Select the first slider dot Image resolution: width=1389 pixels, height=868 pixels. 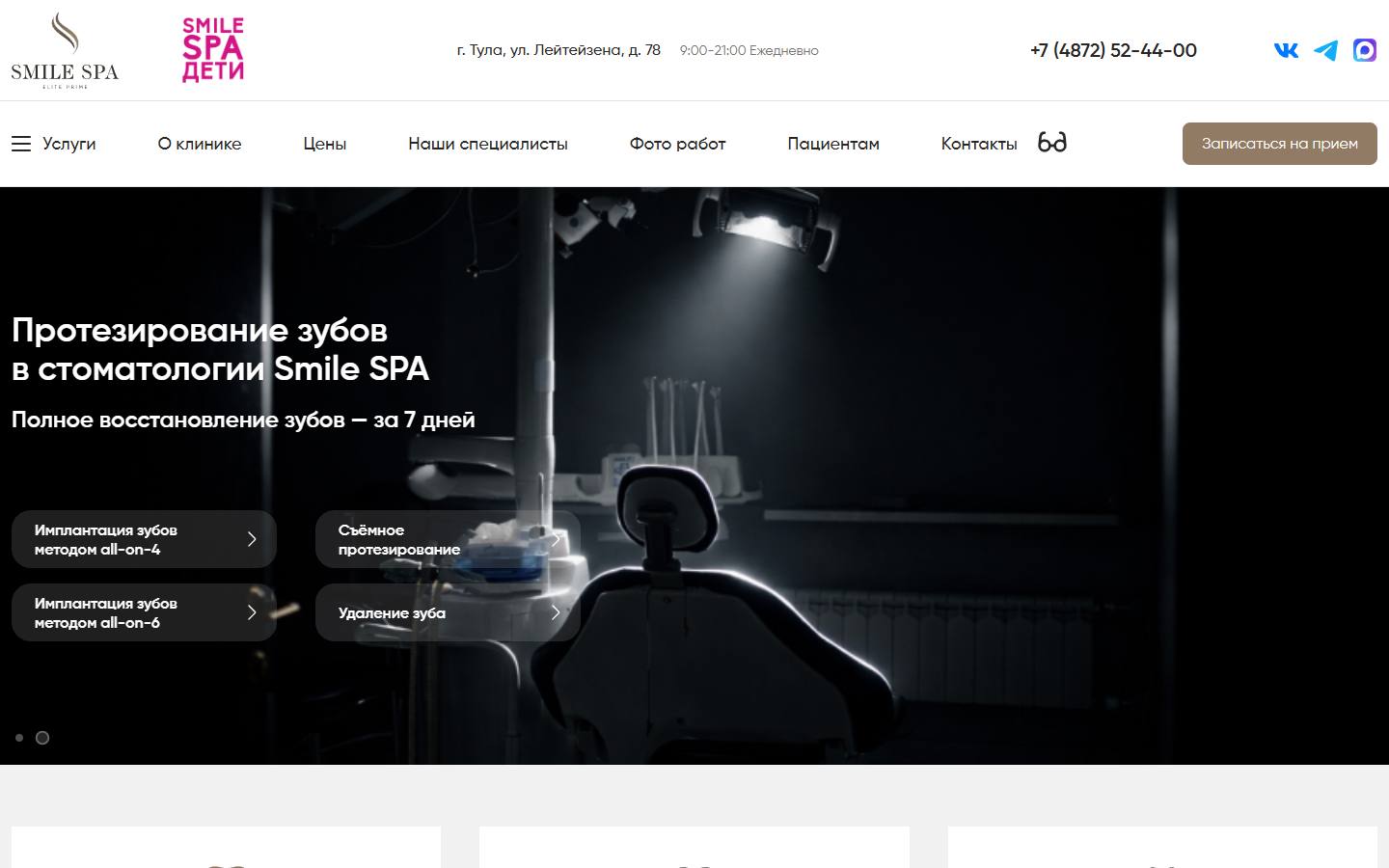tap(19, 738)
